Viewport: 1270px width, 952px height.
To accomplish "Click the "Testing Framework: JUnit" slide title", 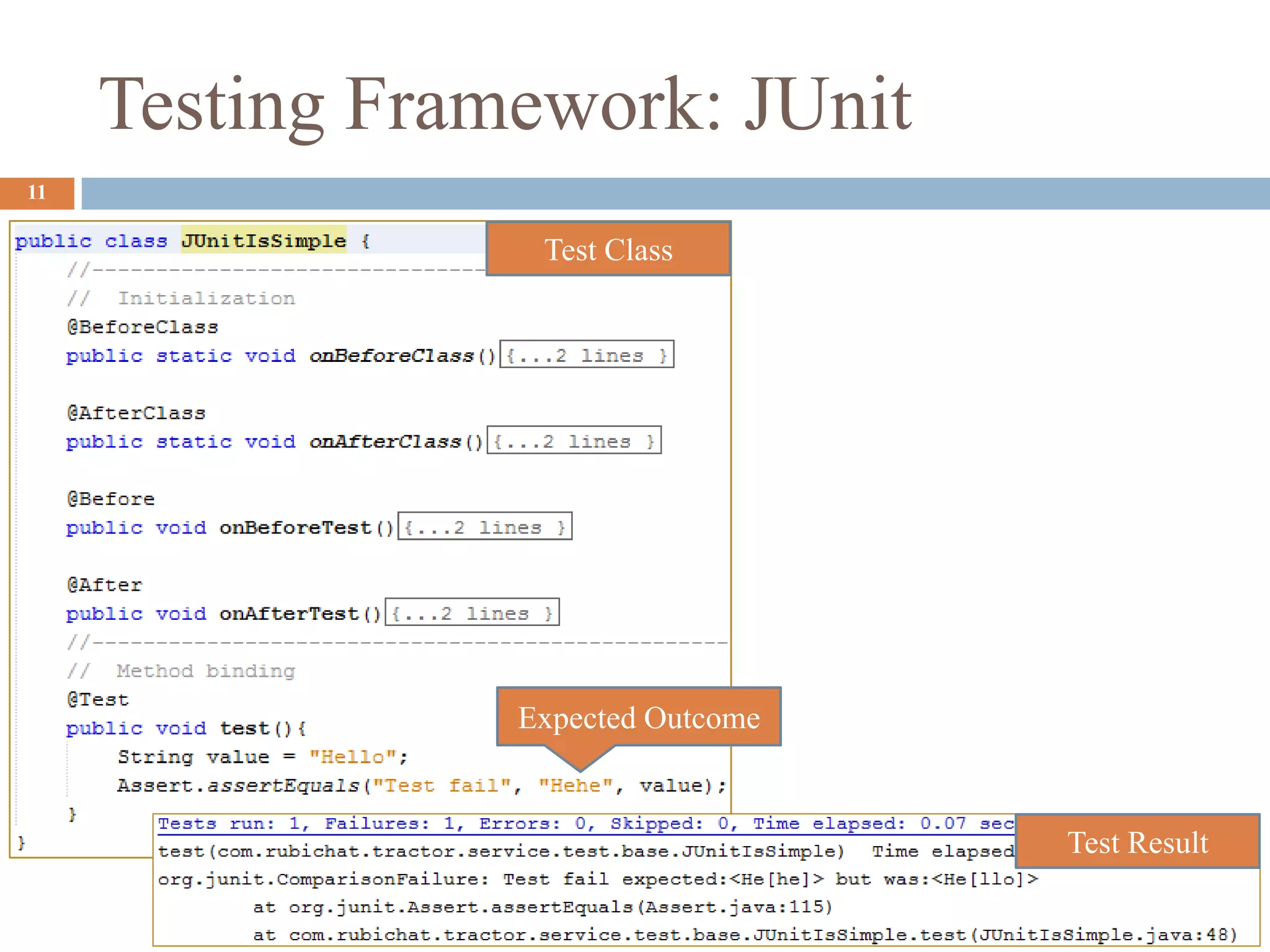I will [505, 104].
